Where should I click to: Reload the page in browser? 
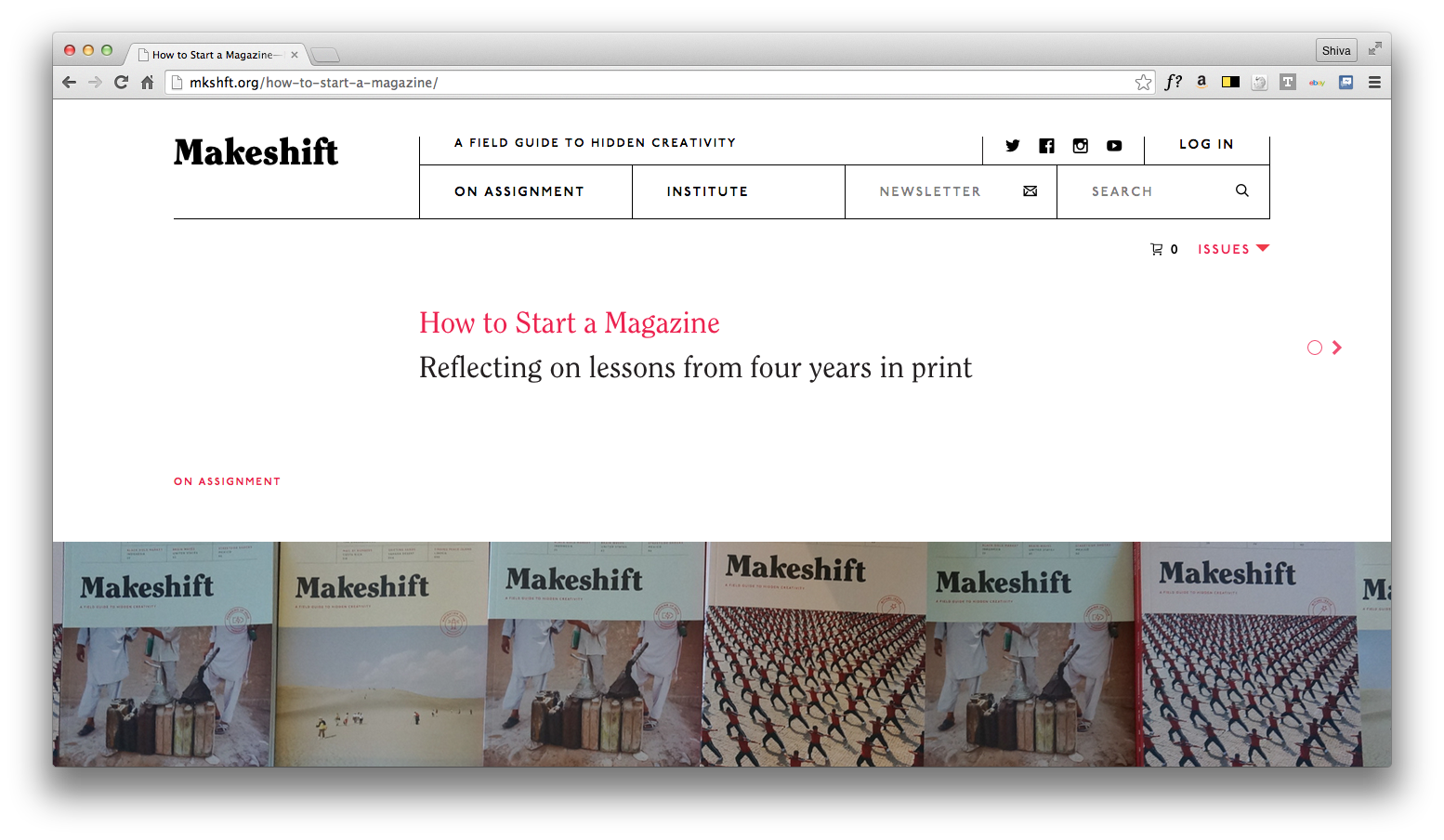tap(121, 83)
